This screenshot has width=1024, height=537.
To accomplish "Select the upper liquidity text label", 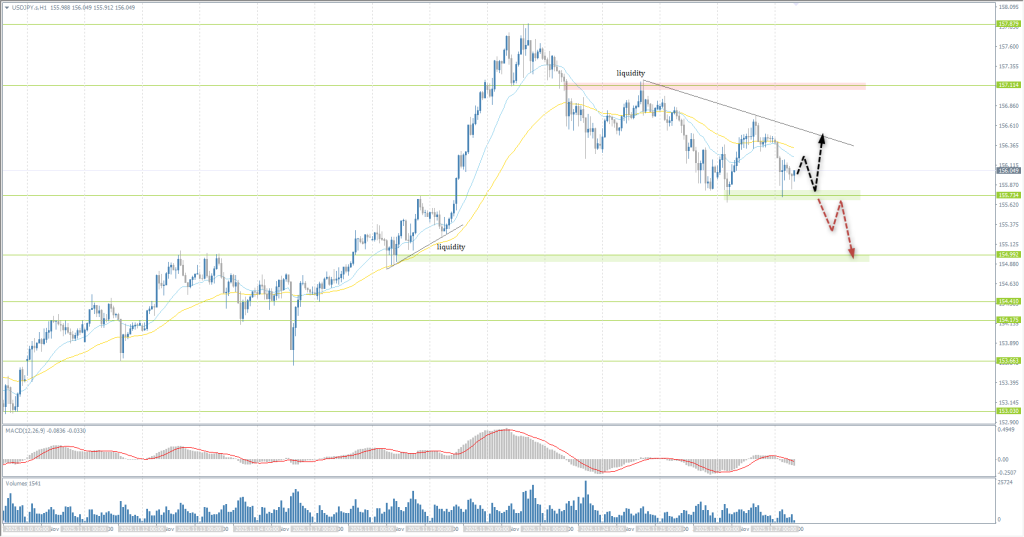I will coord(630,73).
